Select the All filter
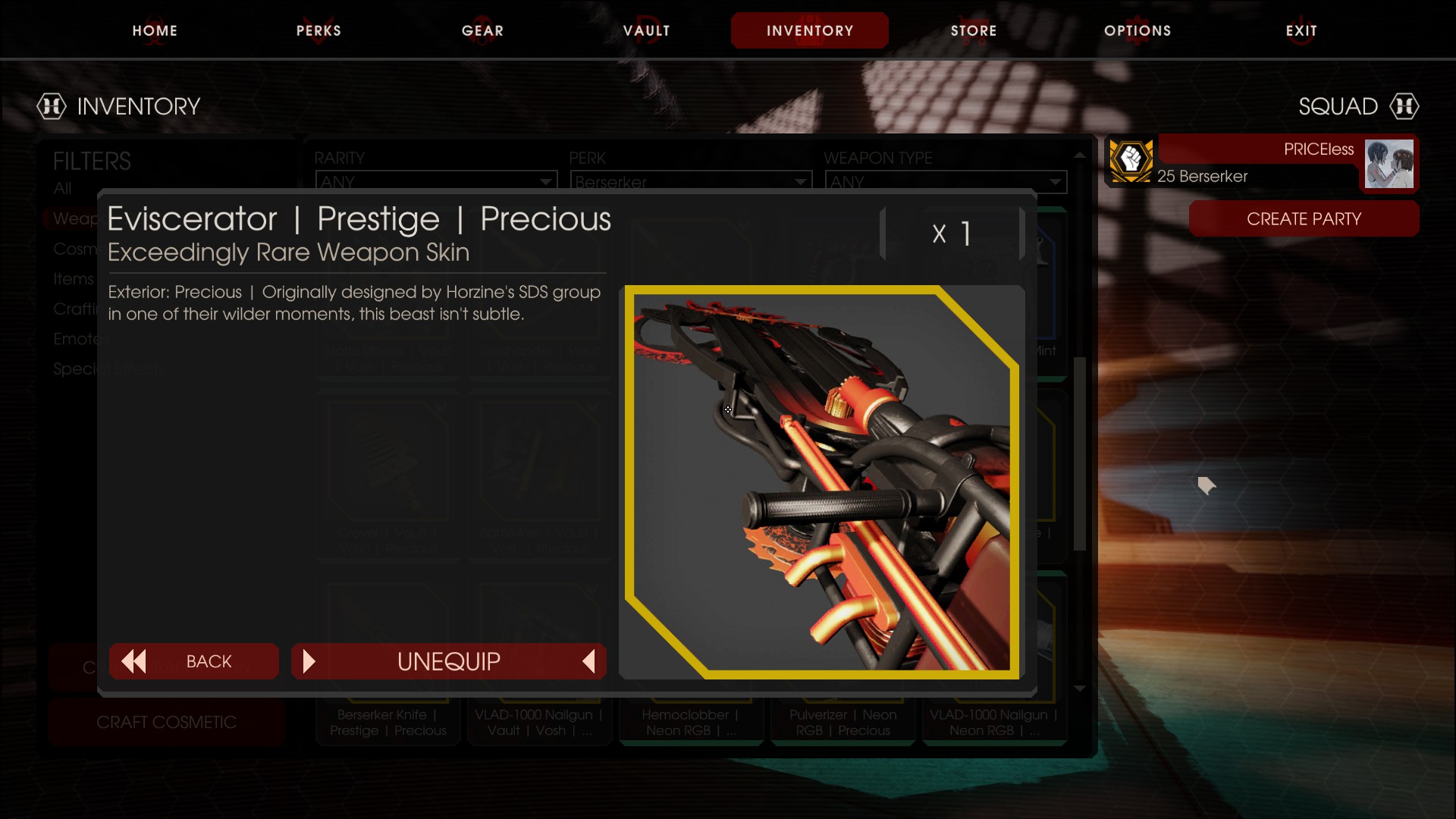1456x819 pixels. (x=62, y=188)
